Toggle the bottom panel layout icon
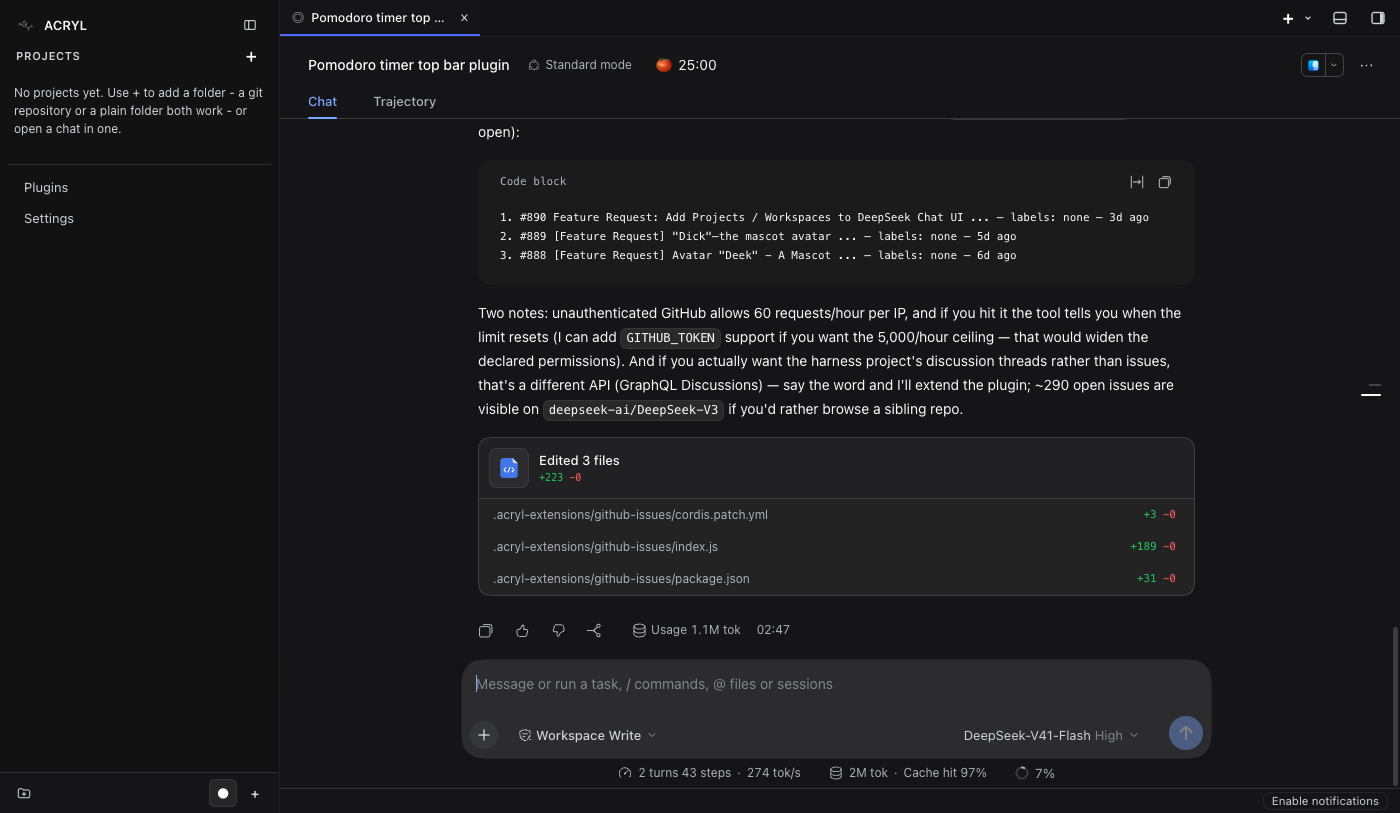 click(x=1340, y=18)
